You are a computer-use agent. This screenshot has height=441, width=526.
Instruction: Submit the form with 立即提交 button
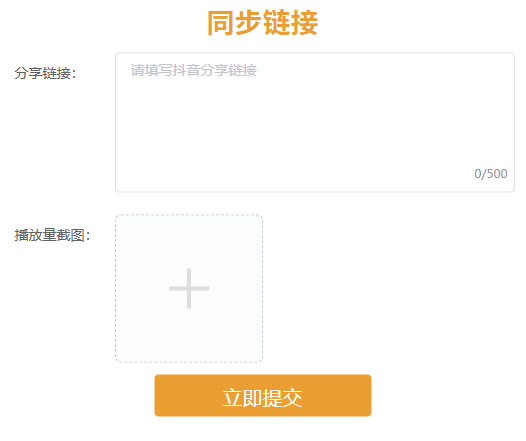(263, 395)
